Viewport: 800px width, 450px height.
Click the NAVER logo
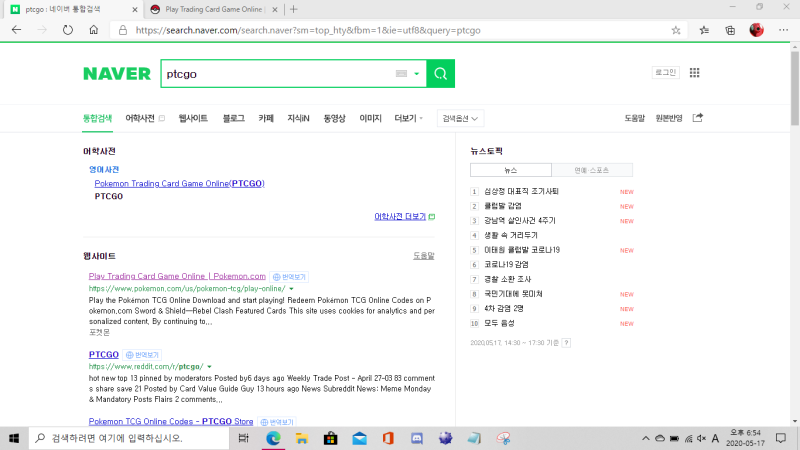click(116, 74)
